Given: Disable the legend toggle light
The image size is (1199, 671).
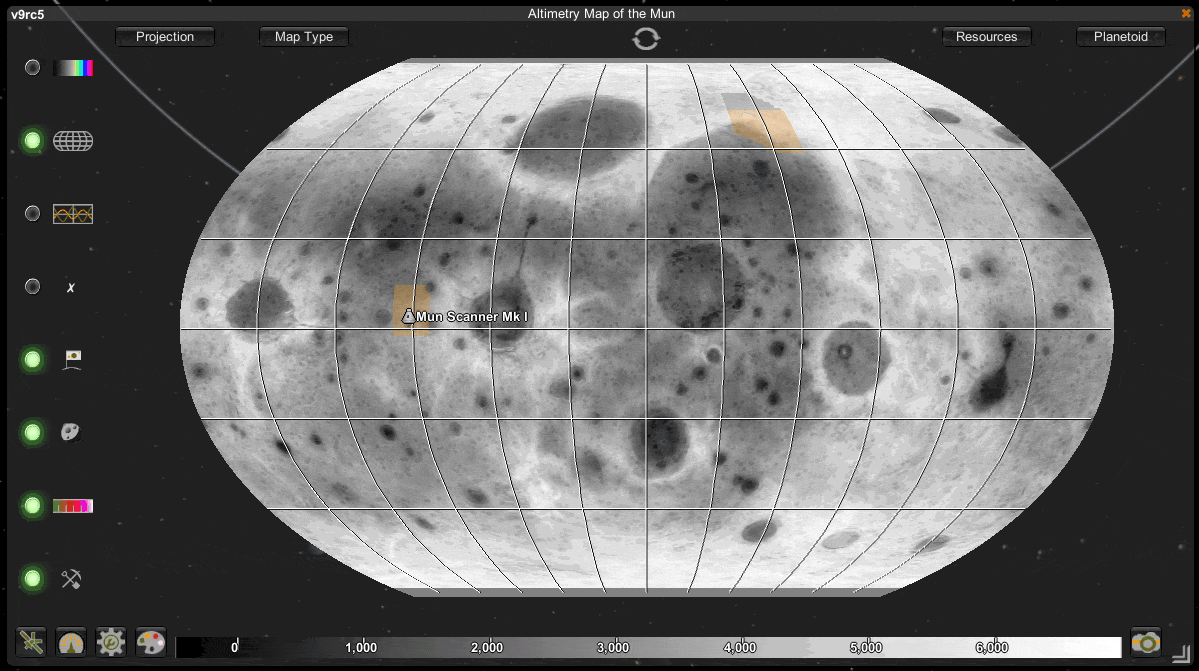Looking at the screenshot, I should pyautogui.click(x=32, y=505).
